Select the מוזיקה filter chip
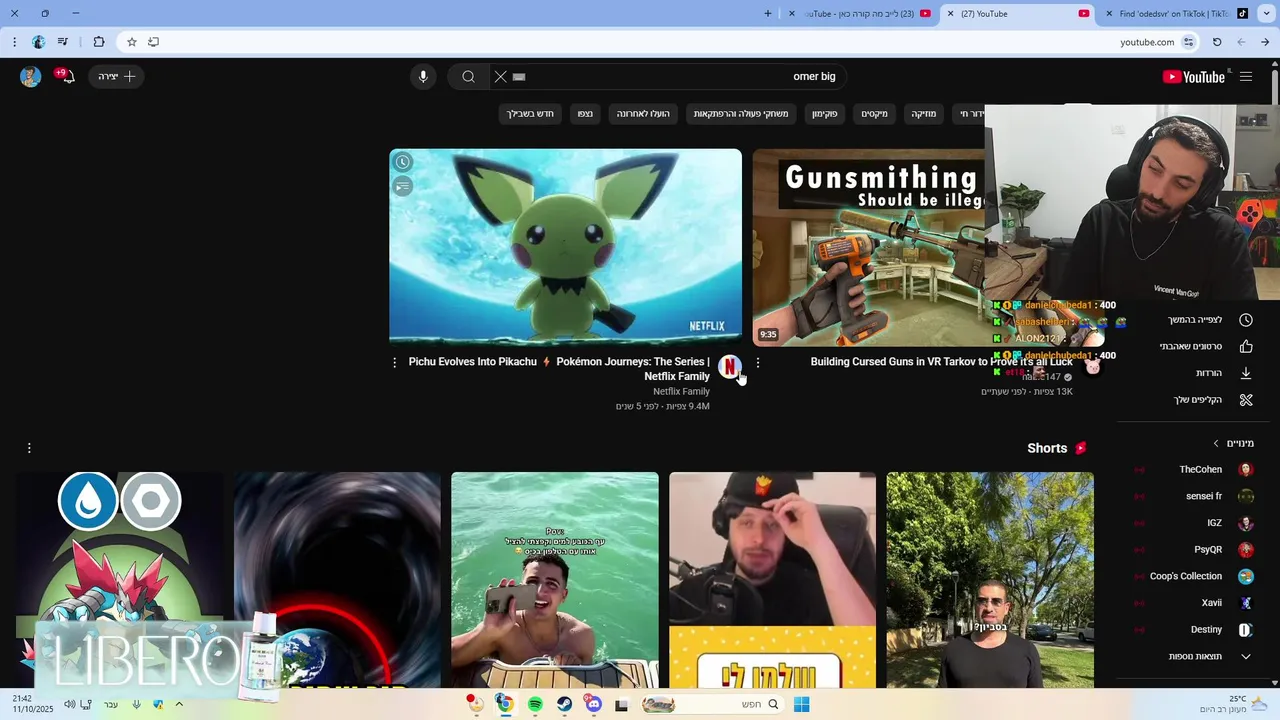Image resolution: width=1280 pixels, height=720 pixels. coord(924,114)
